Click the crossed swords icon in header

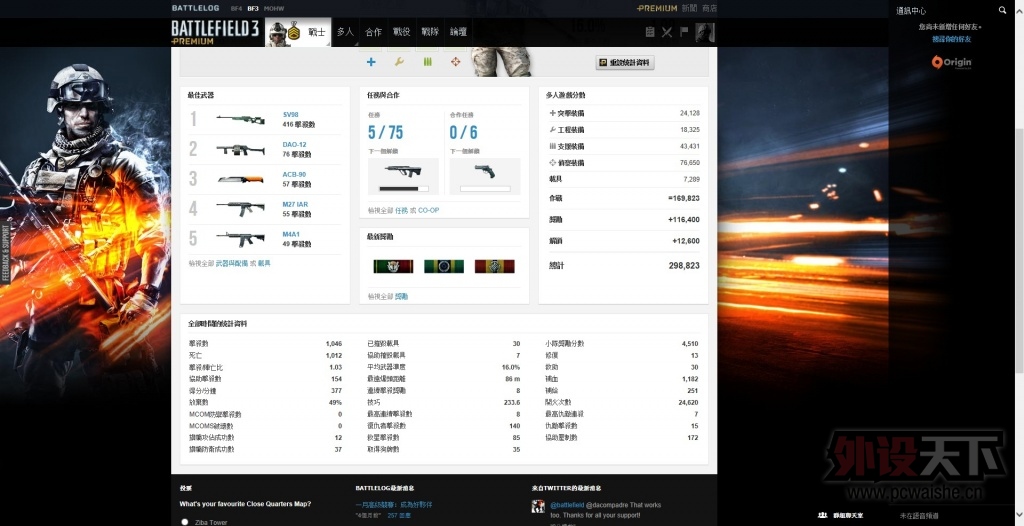click(x=667, y=32)
